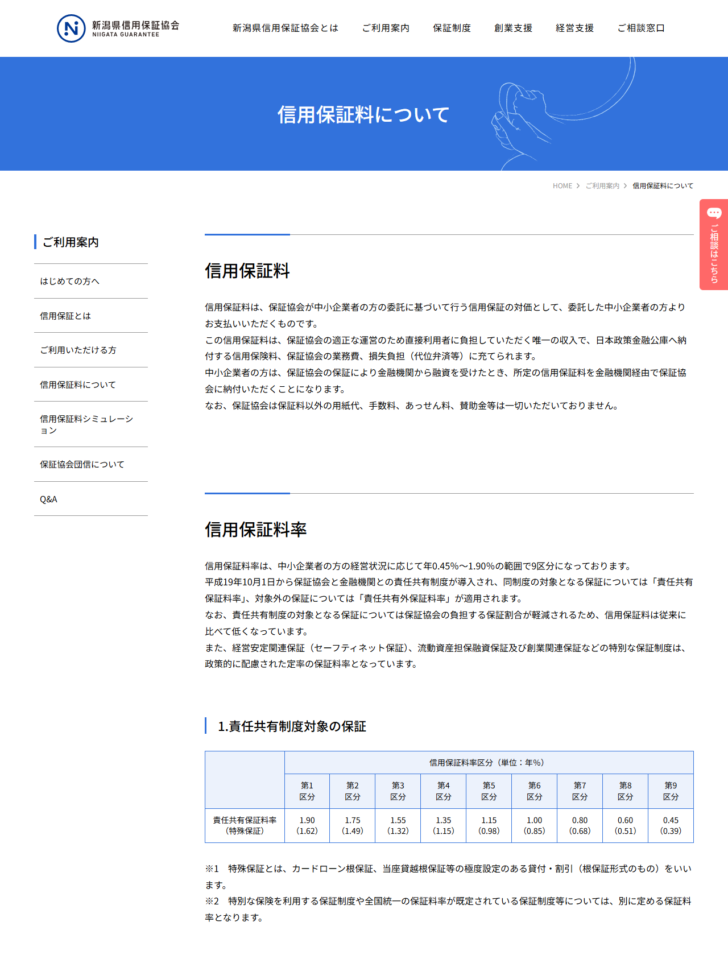This screenshot has width=728, height=967.
Task: Click the ※1 特殊保証とは footnote text
Action: tap(449, 877)
